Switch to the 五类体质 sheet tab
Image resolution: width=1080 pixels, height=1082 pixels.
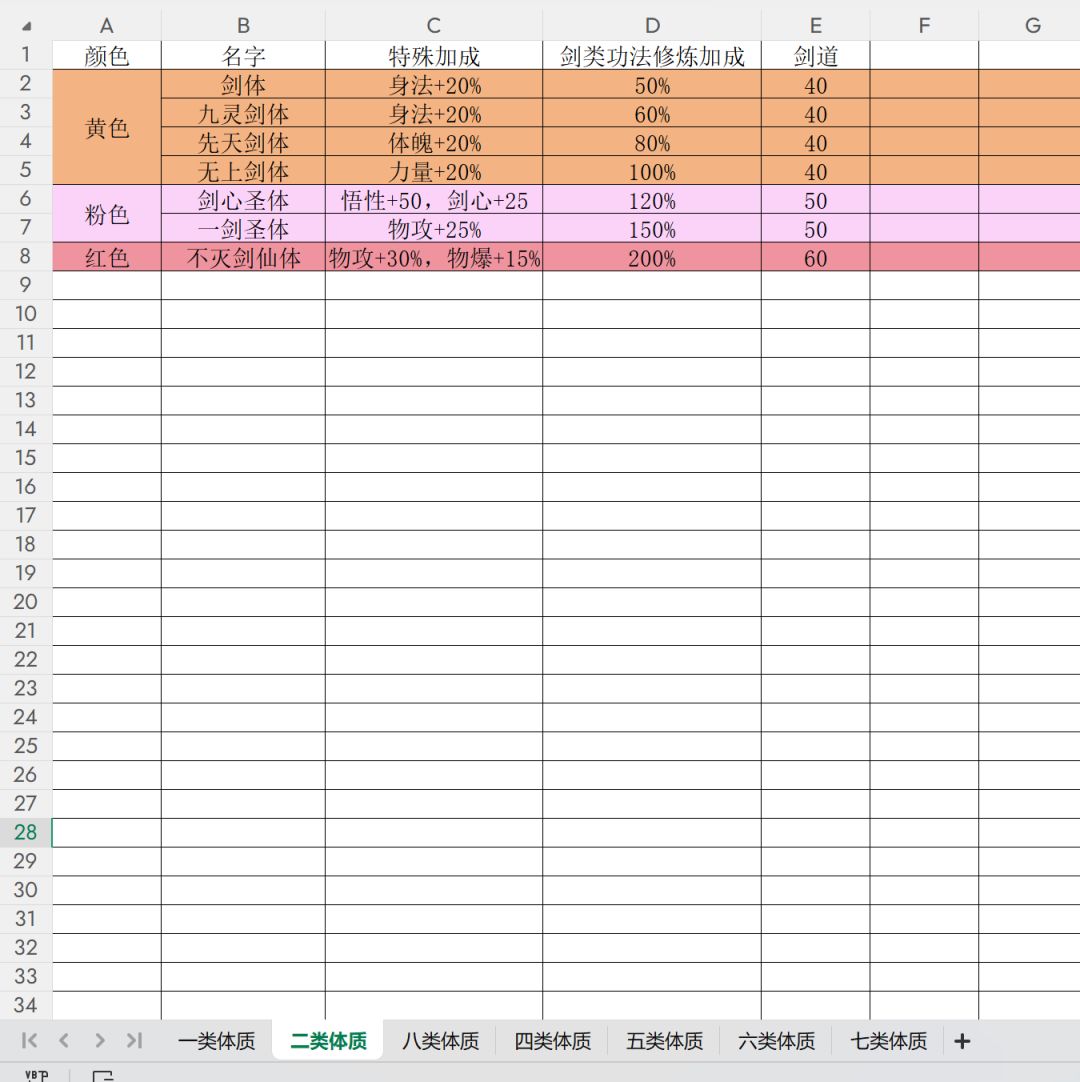tap(664, 1041)
